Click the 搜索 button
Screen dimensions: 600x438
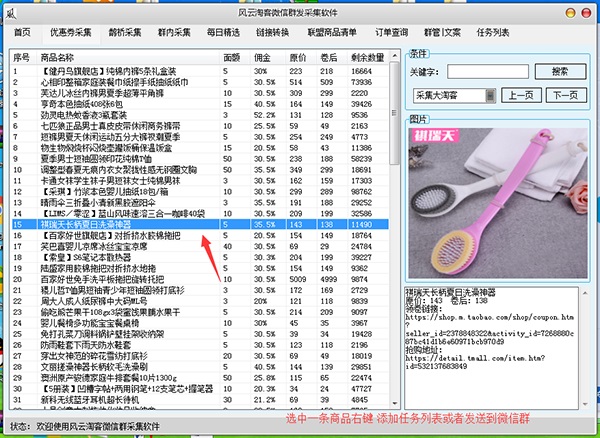point(560,72)
